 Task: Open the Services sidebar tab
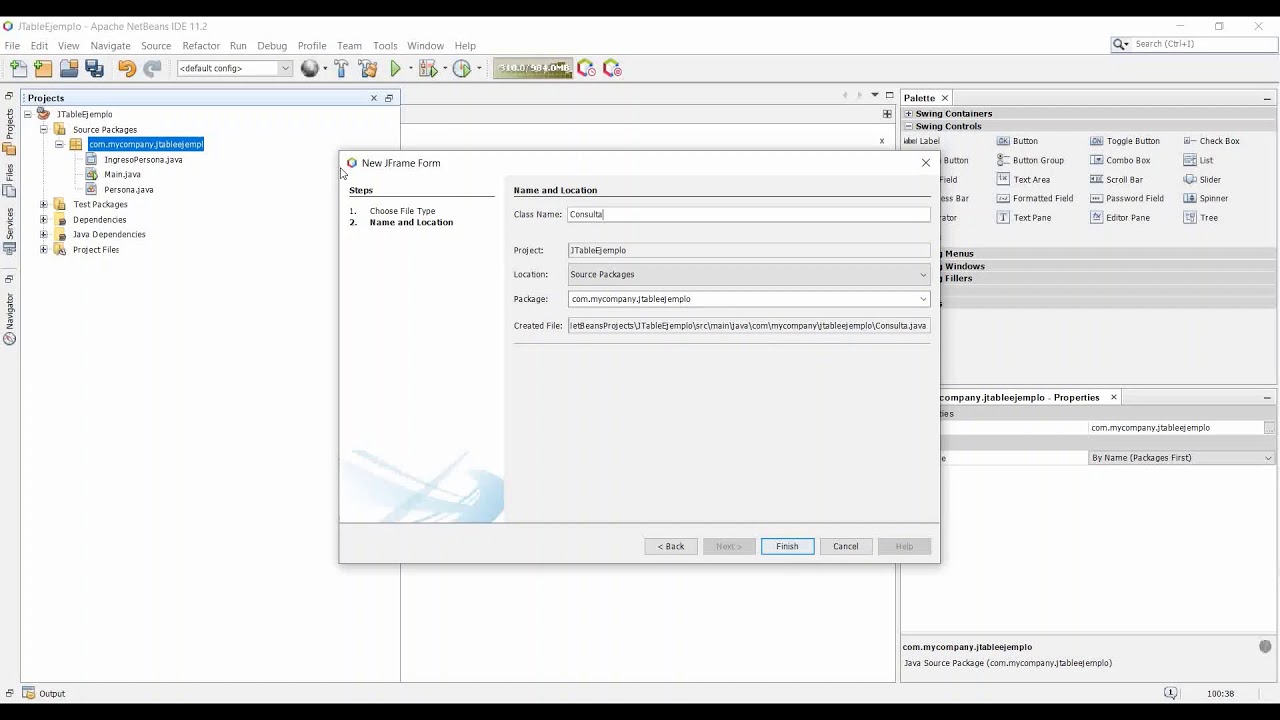(9, 231)
